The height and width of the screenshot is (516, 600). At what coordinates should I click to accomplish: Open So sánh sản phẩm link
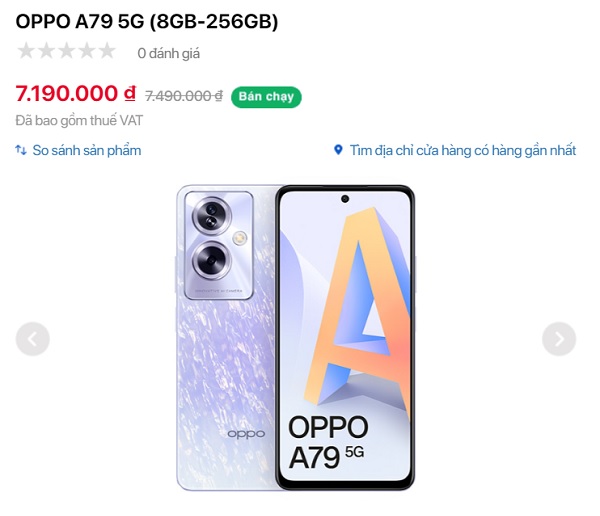click(86, 150)
